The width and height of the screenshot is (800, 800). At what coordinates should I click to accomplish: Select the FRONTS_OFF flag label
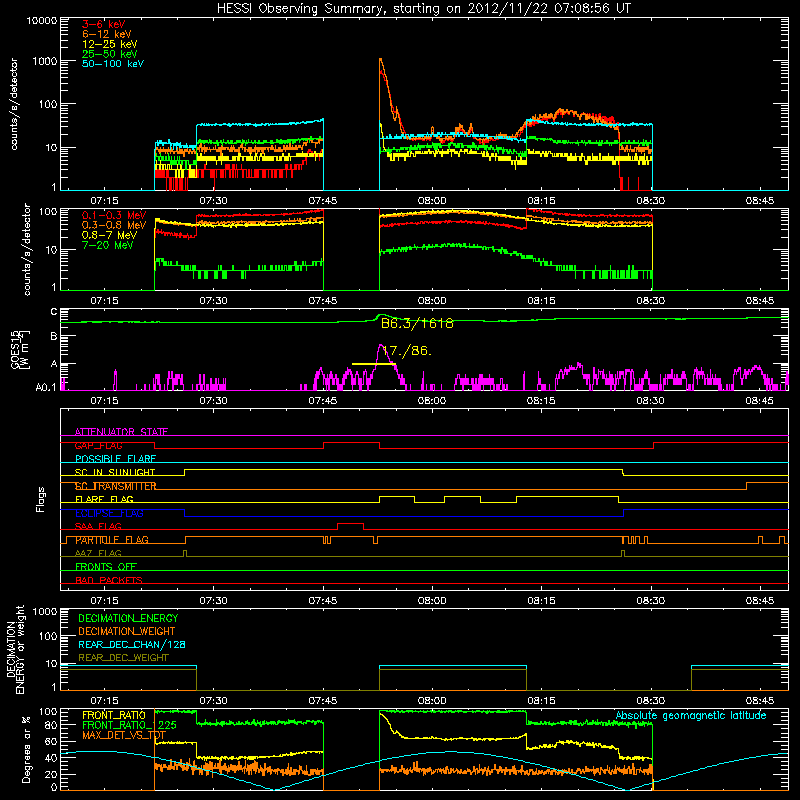(x=106, y=567)
